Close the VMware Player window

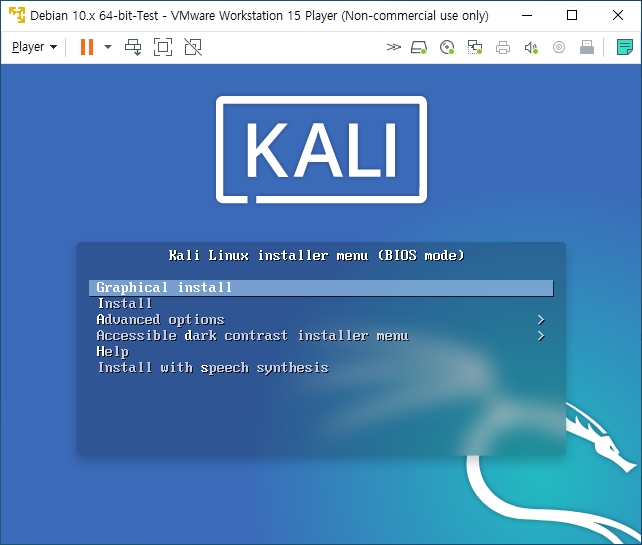tap(618, 16)
